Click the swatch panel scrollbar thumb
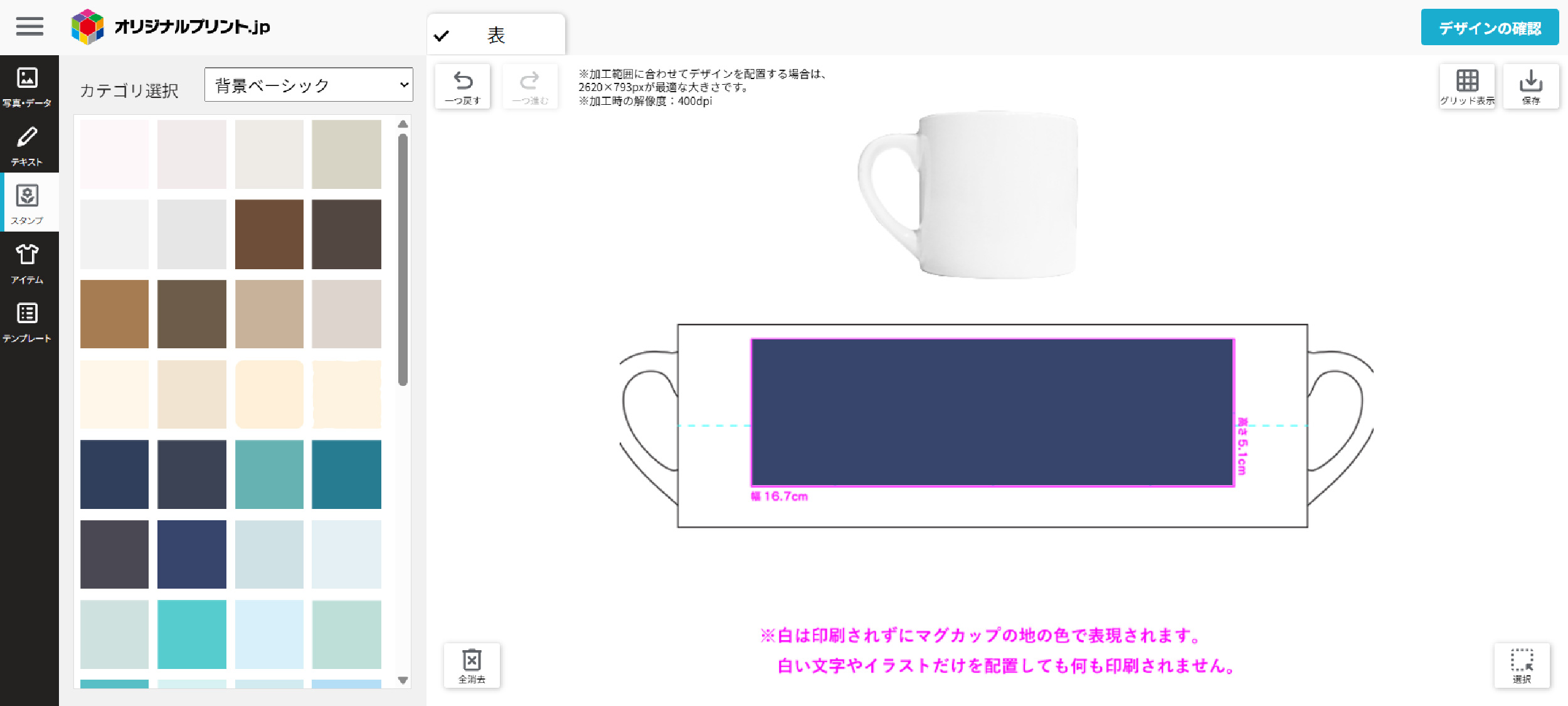Image resolution: width=1568 pixels, height=706 pixels. click(403, 259)
